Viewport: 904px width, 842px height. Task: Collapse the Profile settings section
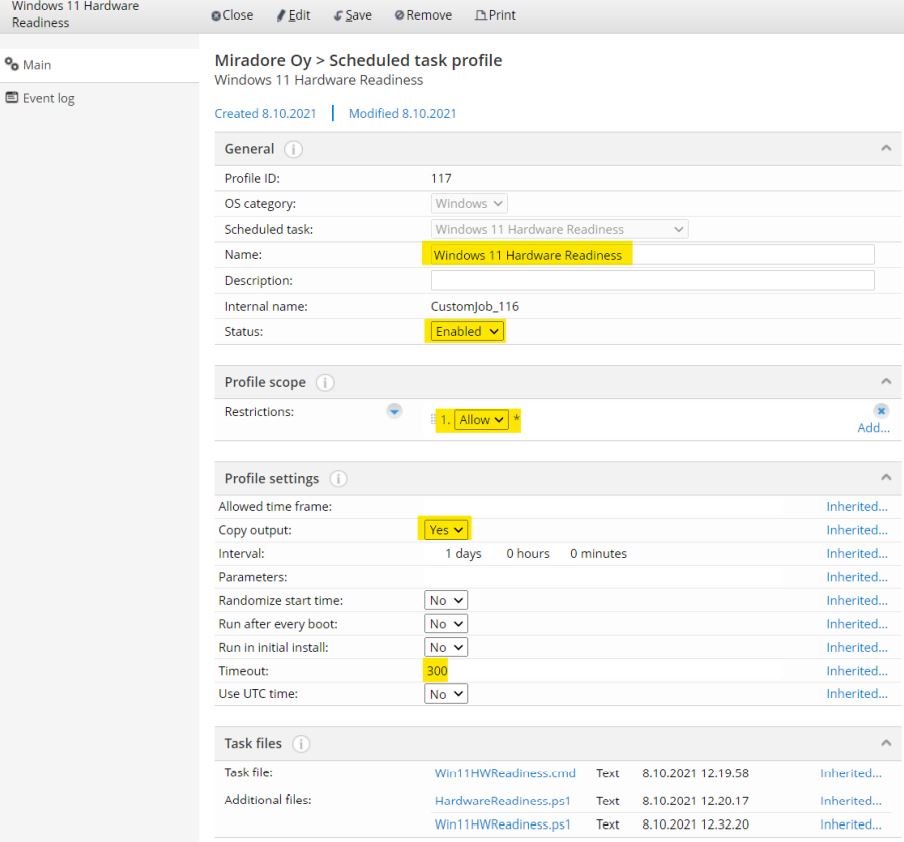click(886, 478)
